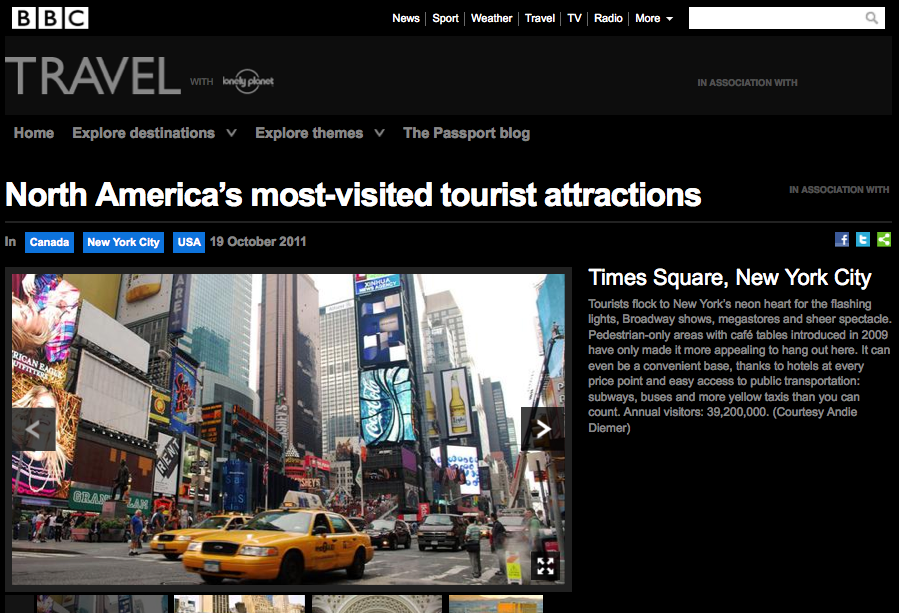Open the Weather section
Screen dimensions: 899x613
point(491,18)
